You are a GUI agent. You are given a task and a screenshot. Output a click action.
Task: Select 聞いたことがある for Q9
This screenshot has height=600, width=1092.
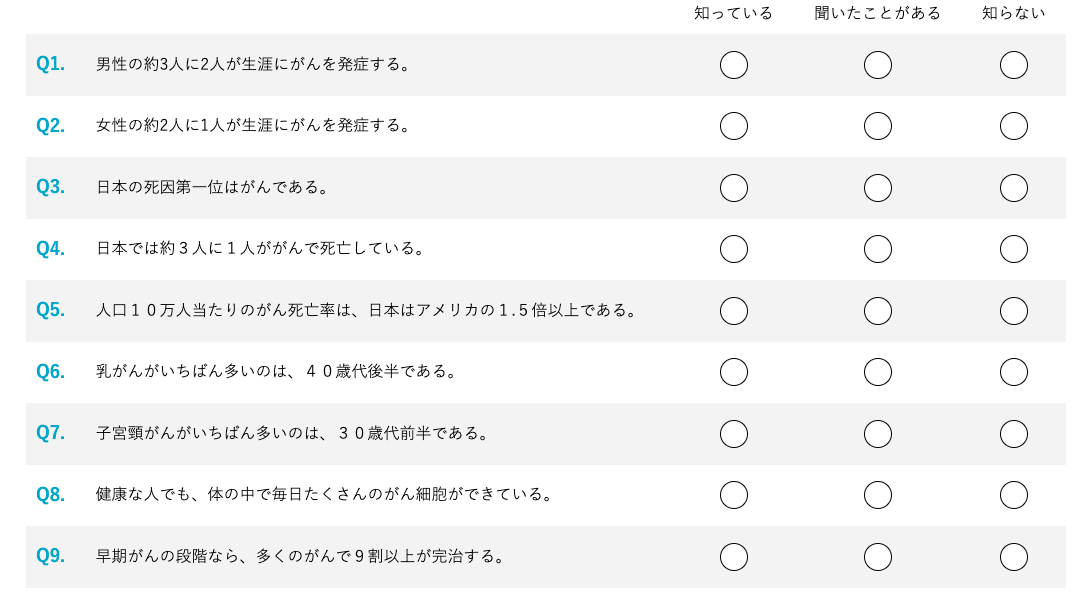pyautogui.click(x=878, y=557)
